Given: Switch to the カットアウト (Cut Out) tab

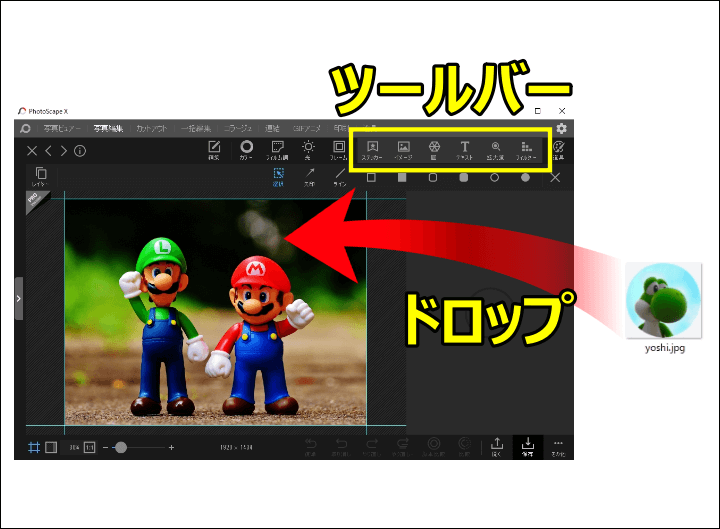Looking at the screenshot, I should tap(152, 129).
